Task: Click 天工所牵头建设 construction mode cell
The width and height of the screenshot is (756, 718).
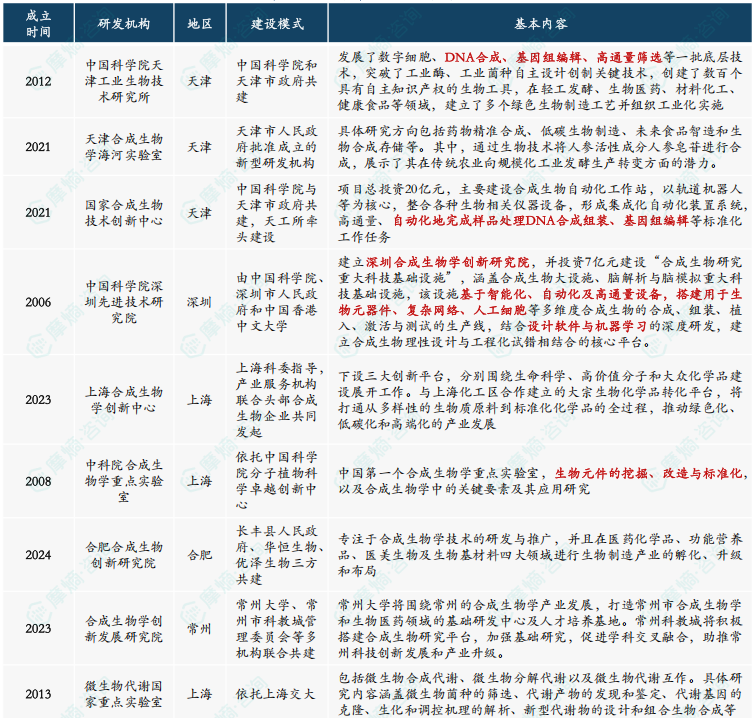Action: (277, 213)
